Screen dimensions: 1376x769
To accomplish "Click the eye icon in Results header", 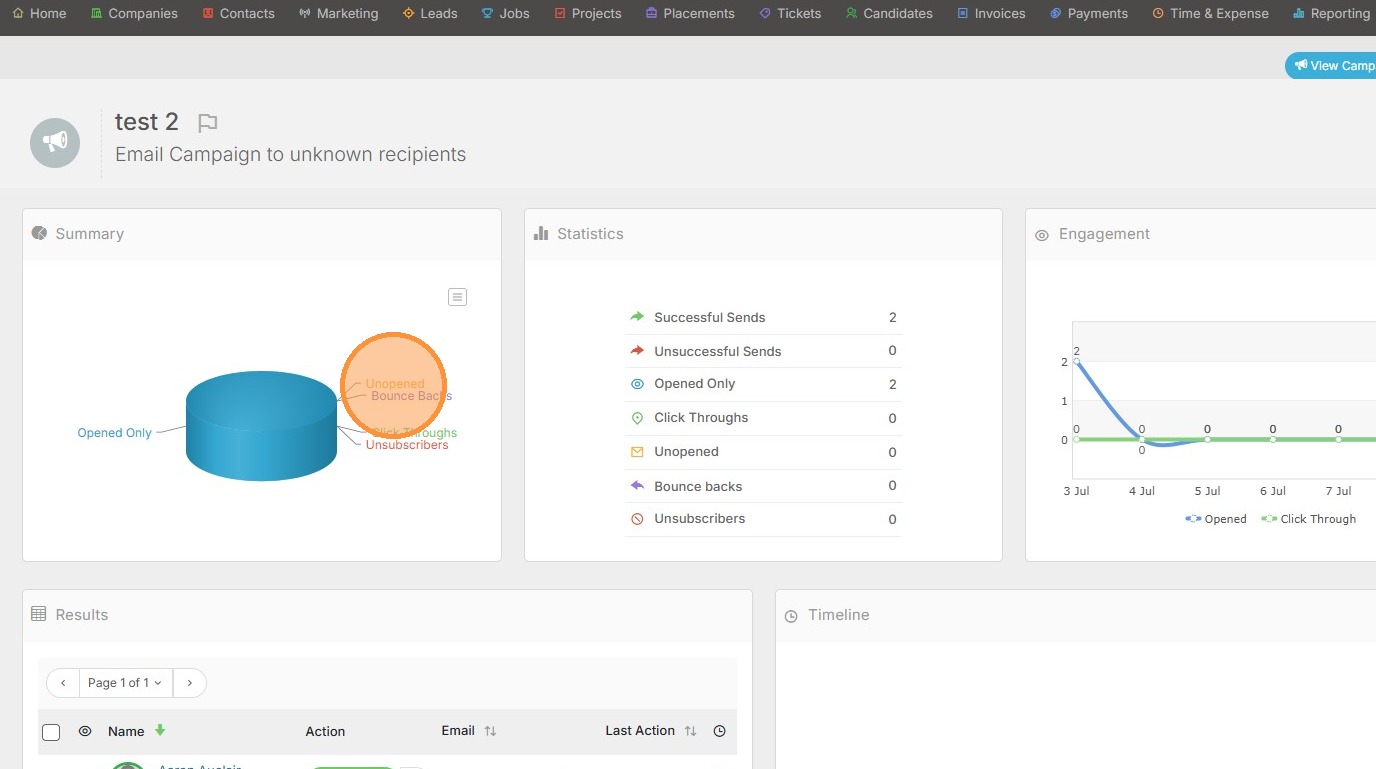I will point(85,731).
